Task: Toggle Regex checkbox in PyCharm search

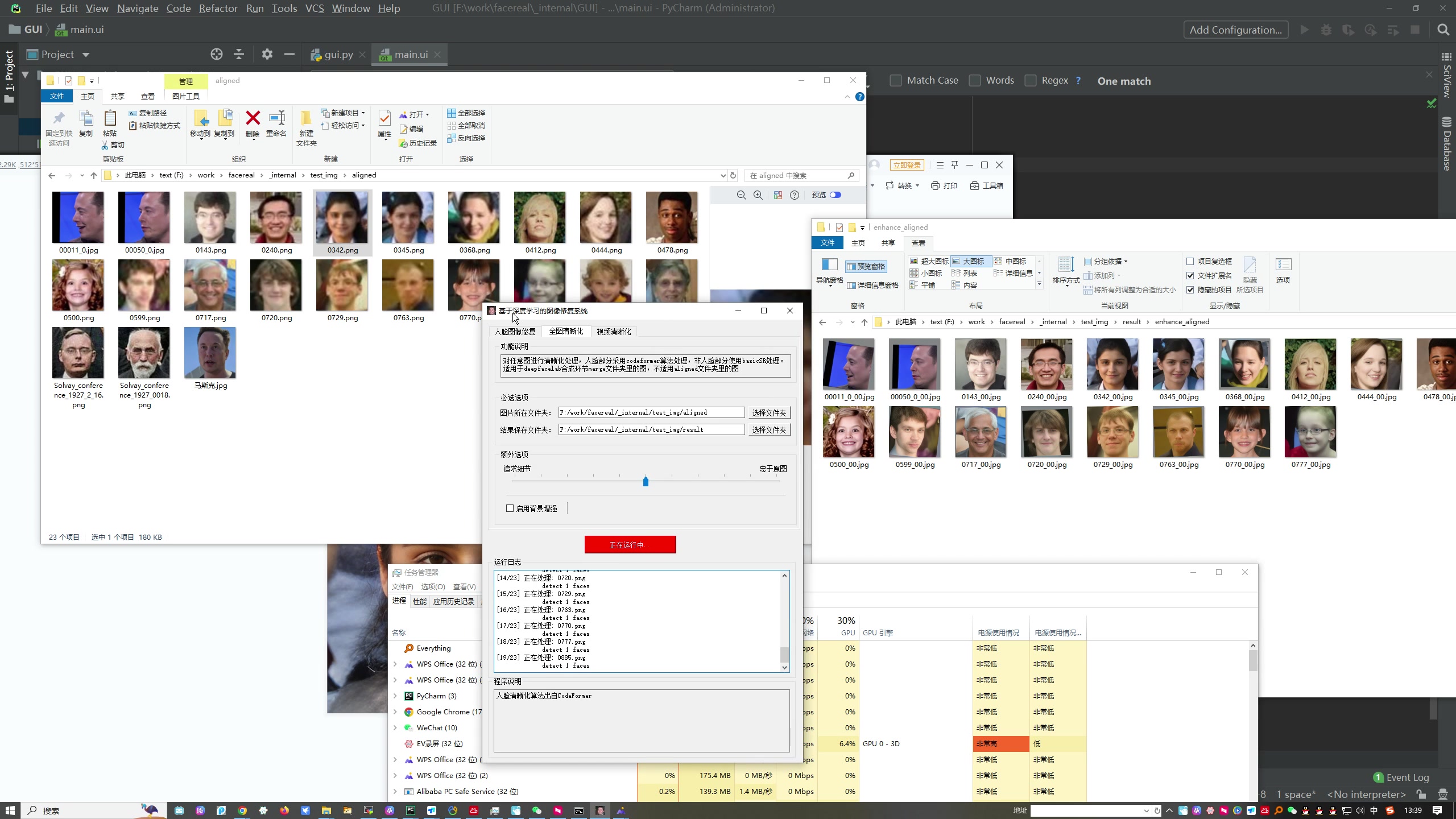Action: [x=1031, y=81]
